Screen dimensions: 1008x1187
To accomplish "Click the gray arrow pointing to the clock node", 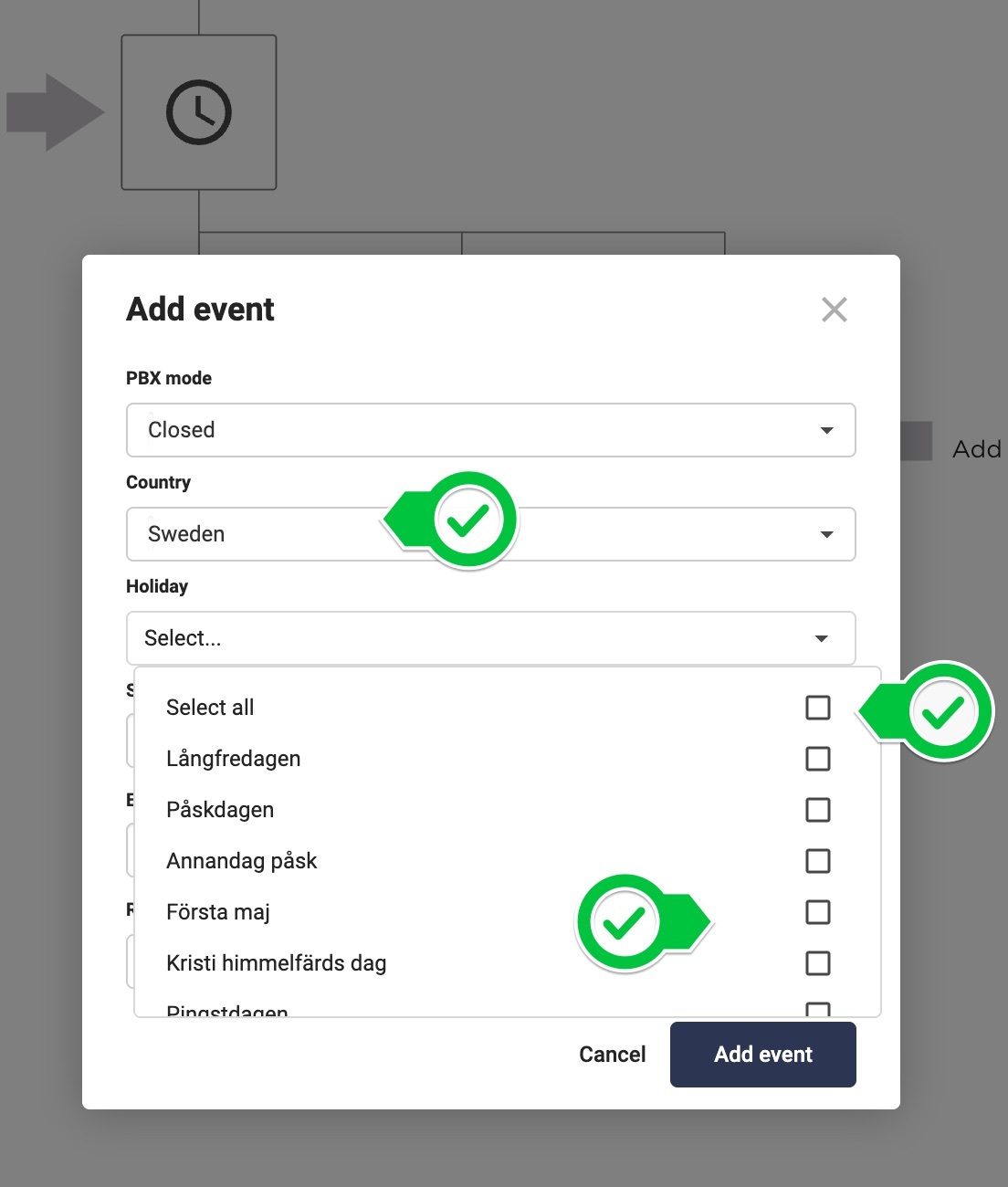I will 55,112.
